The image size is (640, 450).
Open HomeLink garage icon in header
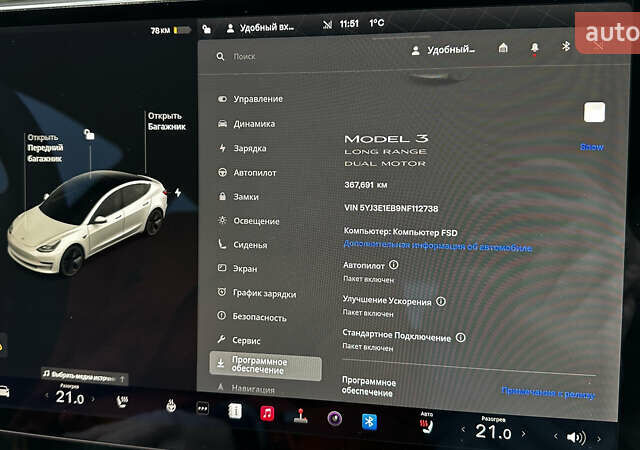(504, 48)
